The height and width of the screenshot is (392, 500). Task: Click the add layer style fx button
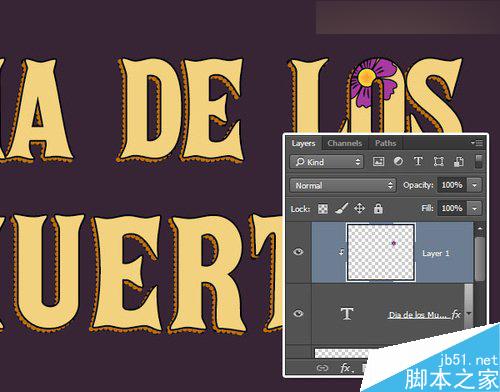pos(346,368)
